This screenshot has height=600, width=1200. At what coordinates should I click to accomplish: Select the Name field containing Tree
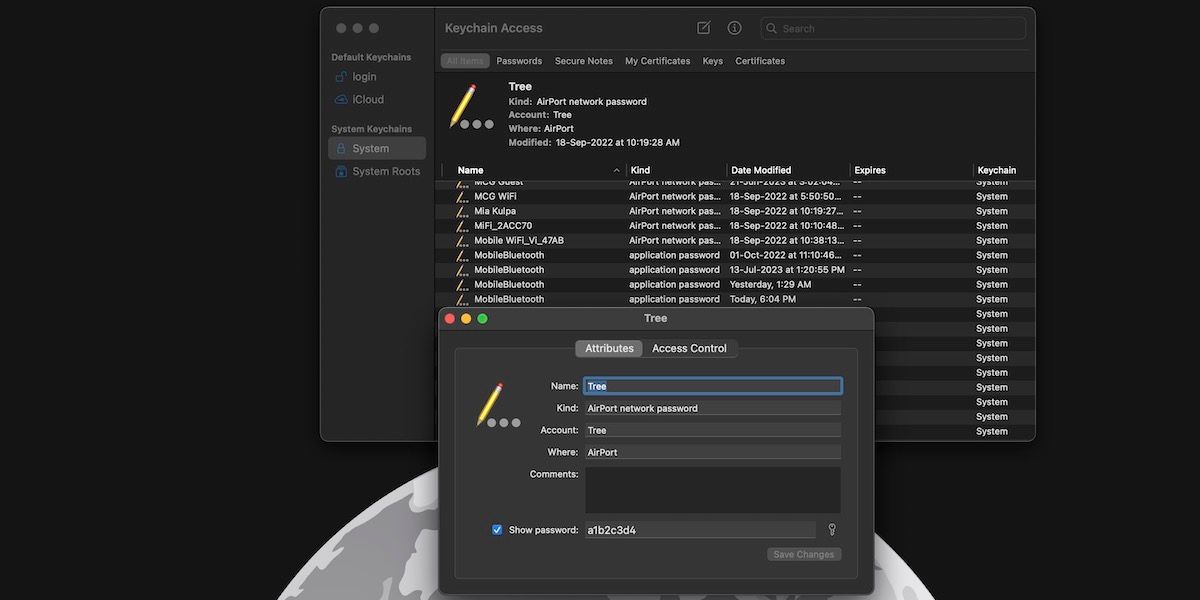point(712,385)
